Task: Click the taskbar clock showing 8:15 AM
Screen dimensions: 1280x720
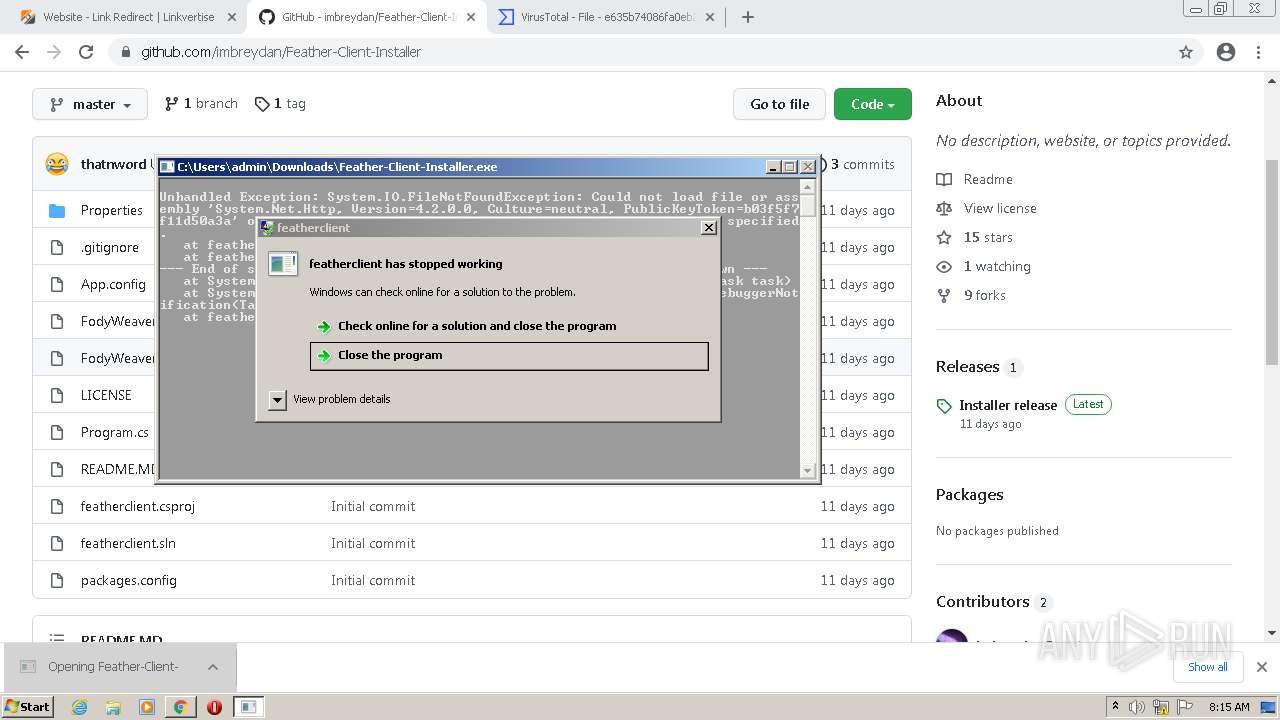Action: pos(1229,707)
